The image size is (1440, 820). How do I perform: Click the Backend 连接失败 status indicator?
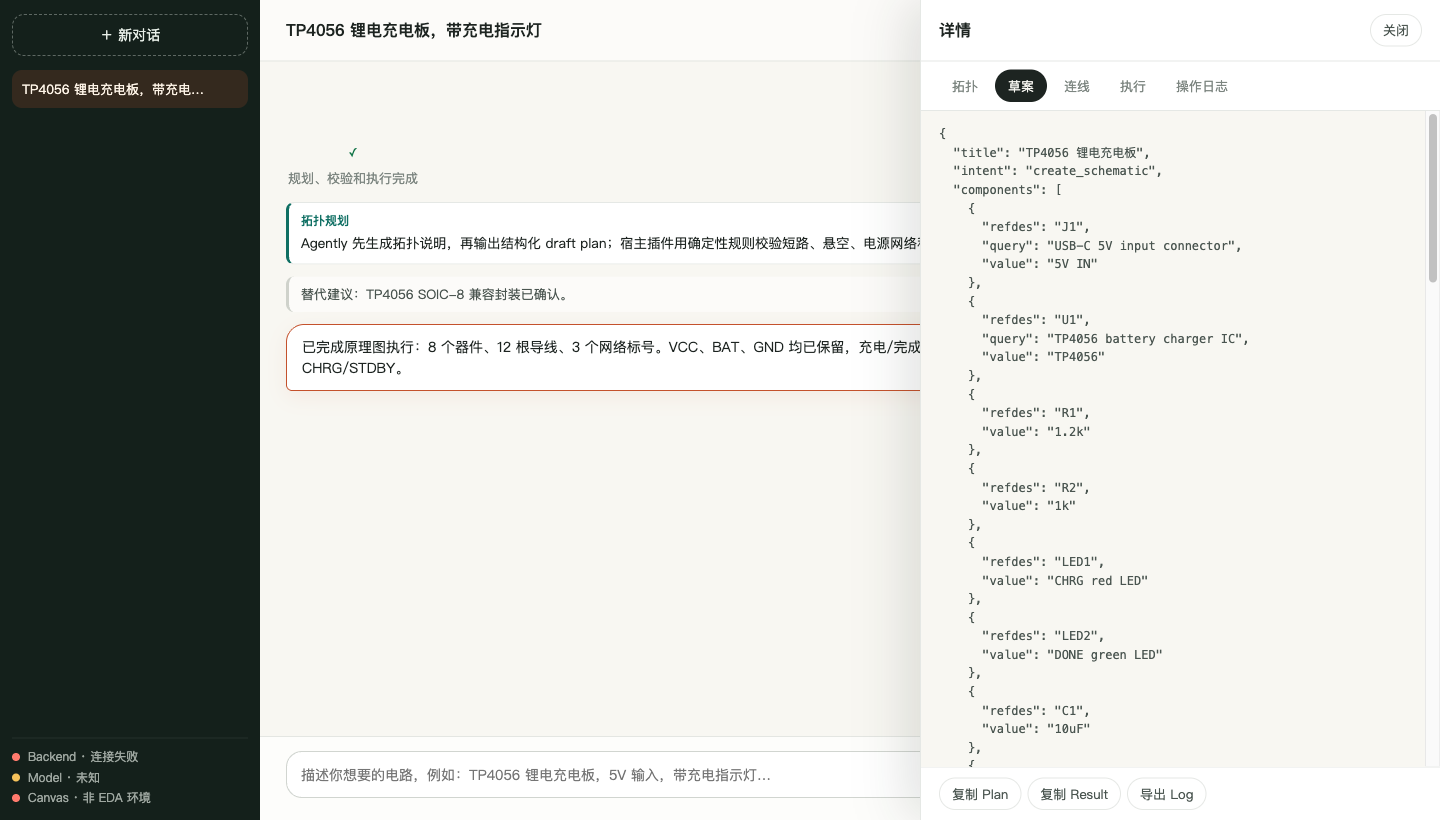click(76, 757)
